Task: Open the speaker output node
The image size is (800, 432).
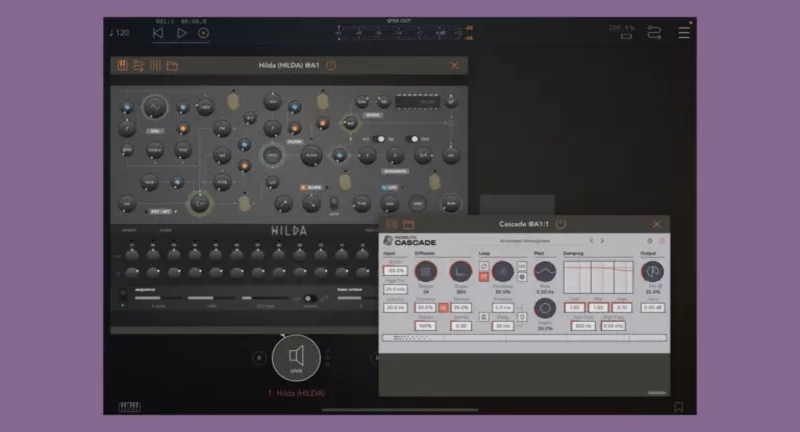Action: [x=296, y=358]
